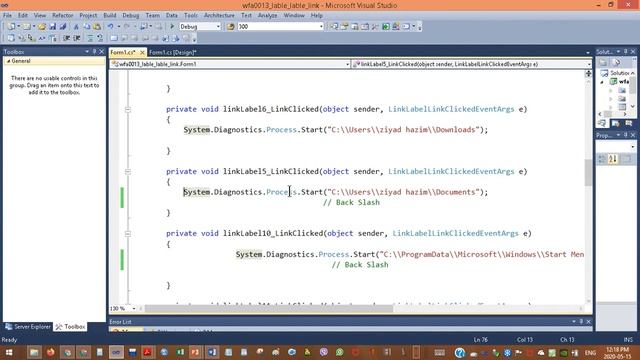
Task: Open the Analyze menu
Action: coord(267,16)
